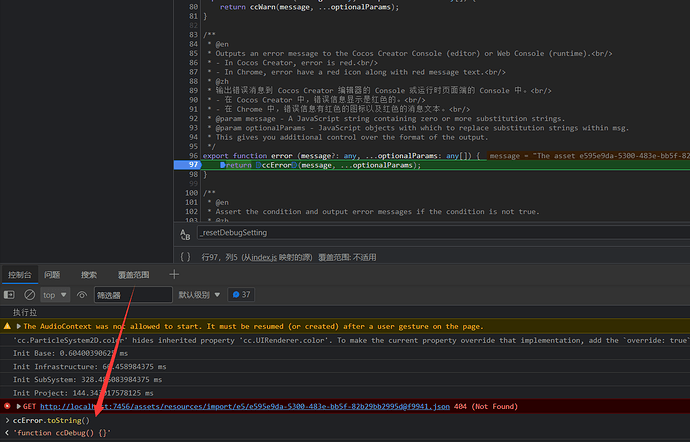Clear the console with the circle-slash icon
690x442 pixels.
click(x=29, y=295)
